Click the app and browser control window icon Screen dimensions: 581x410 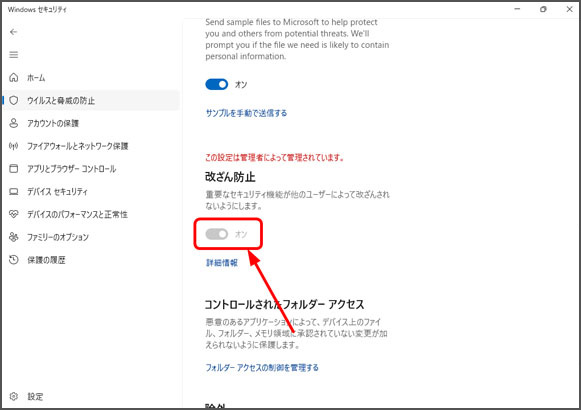[14, 169]
